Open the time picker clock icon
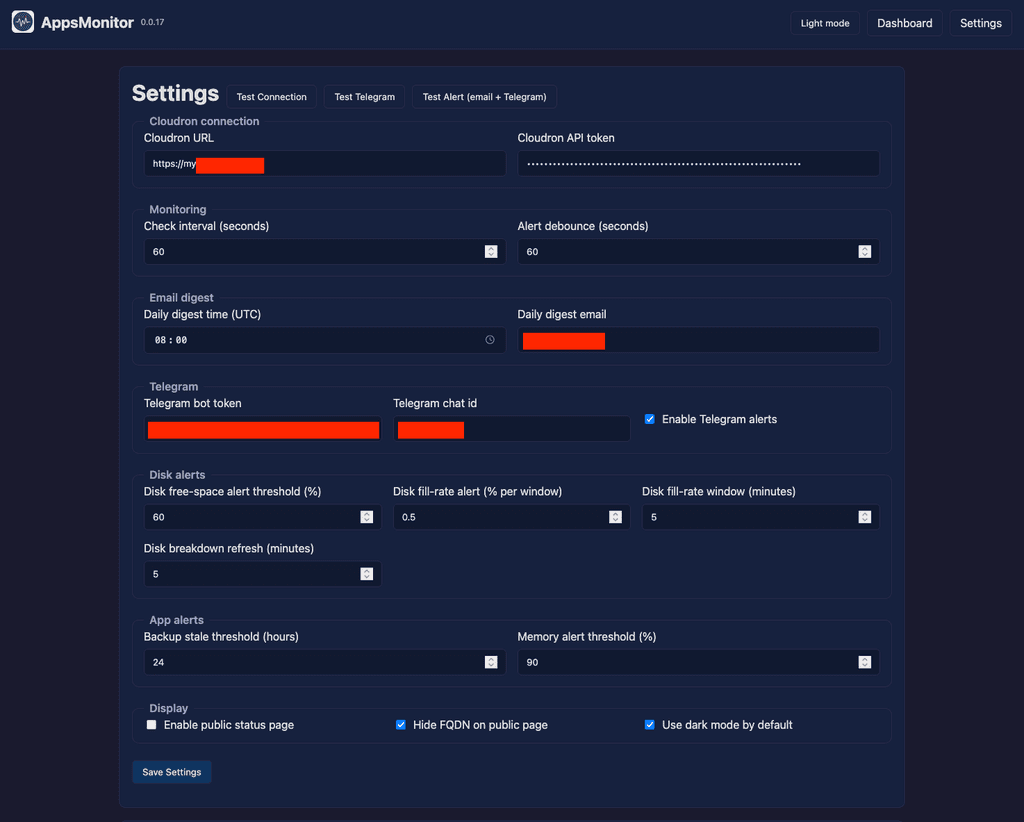 tap(490, 340)
